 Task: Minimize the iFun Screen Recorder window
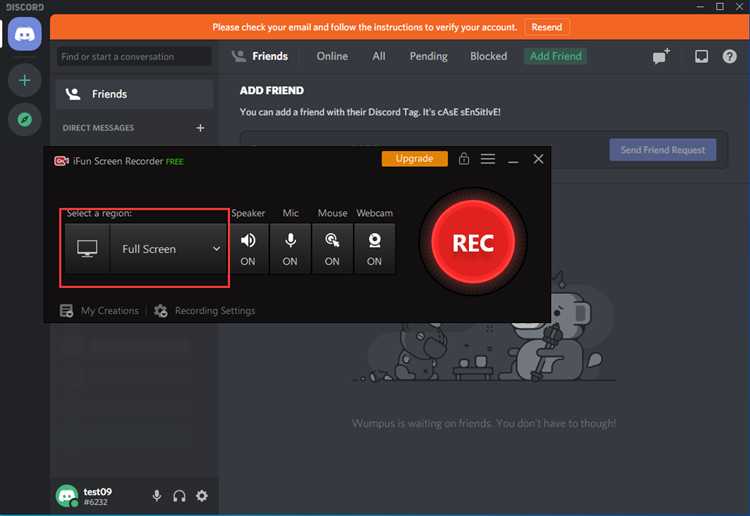513,160
